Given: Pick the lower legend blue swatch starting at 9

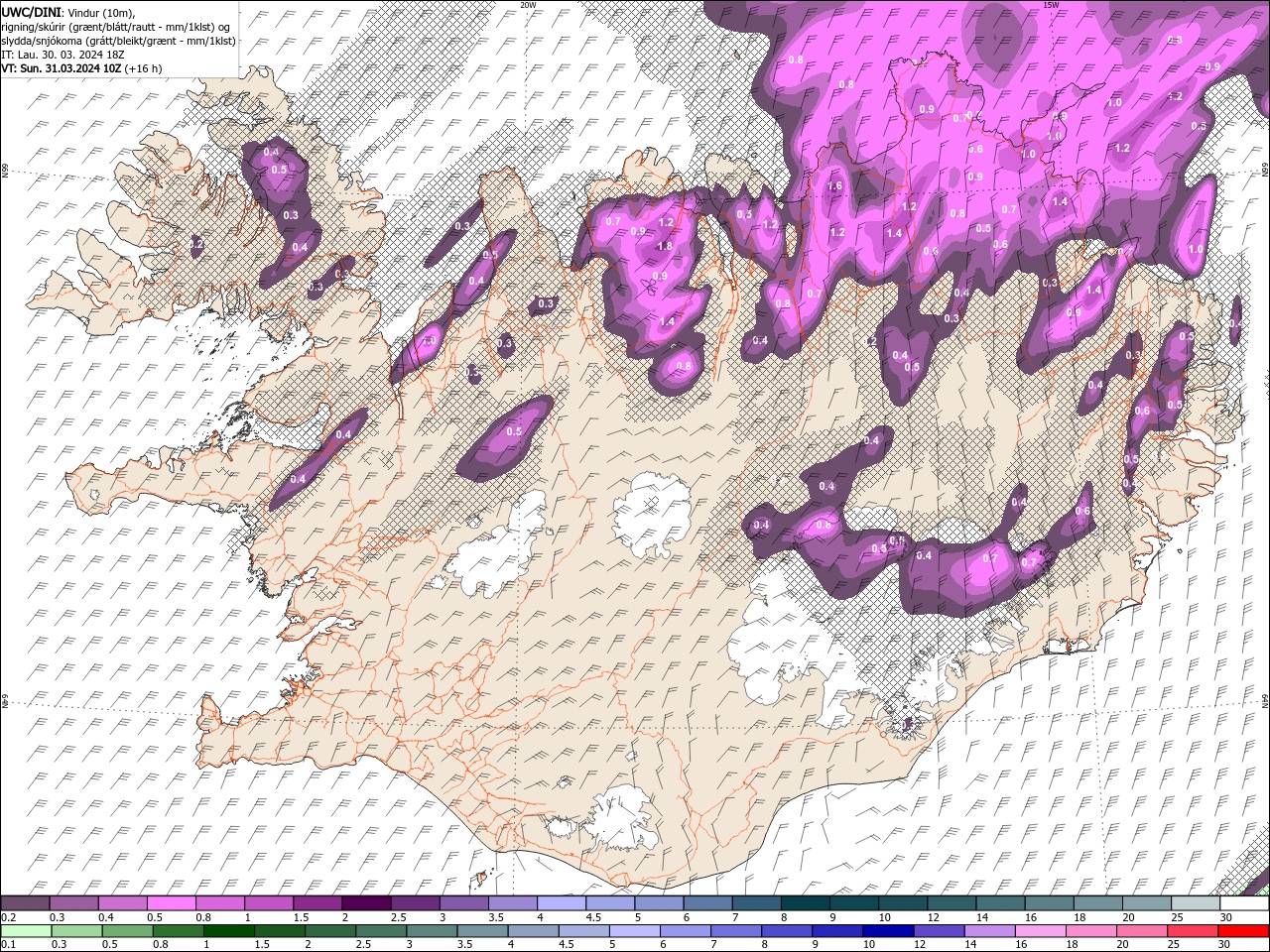Looking at the screenshot, I should pos(836,931).
